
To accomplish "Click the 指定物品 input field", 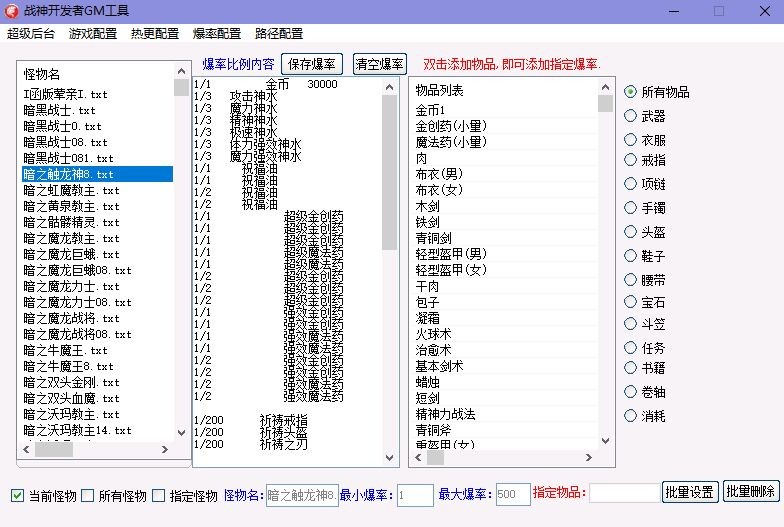I will (623, 494).
